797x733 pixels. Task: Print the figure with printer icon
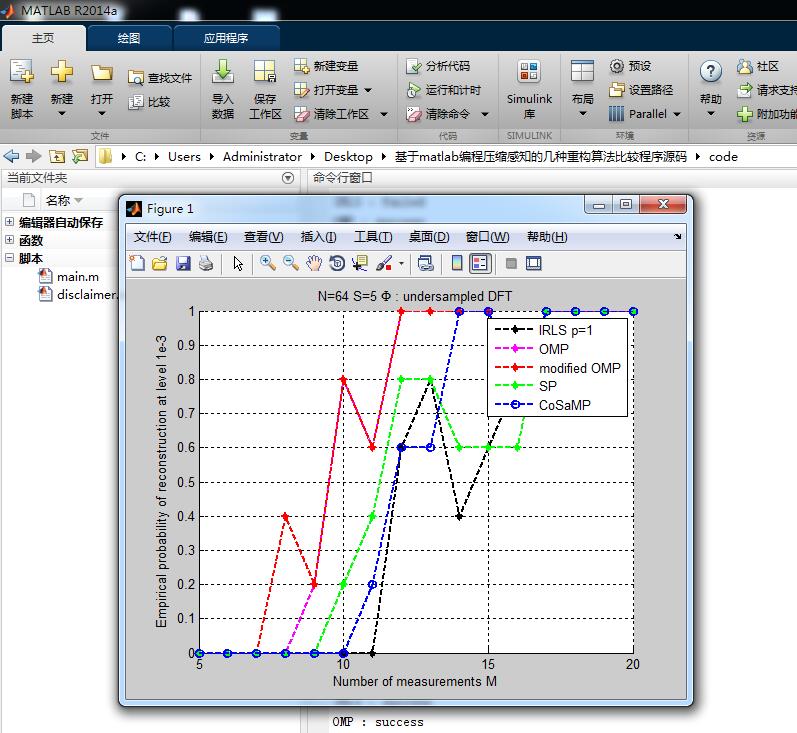pyautogui.click(x=206, y=263)
